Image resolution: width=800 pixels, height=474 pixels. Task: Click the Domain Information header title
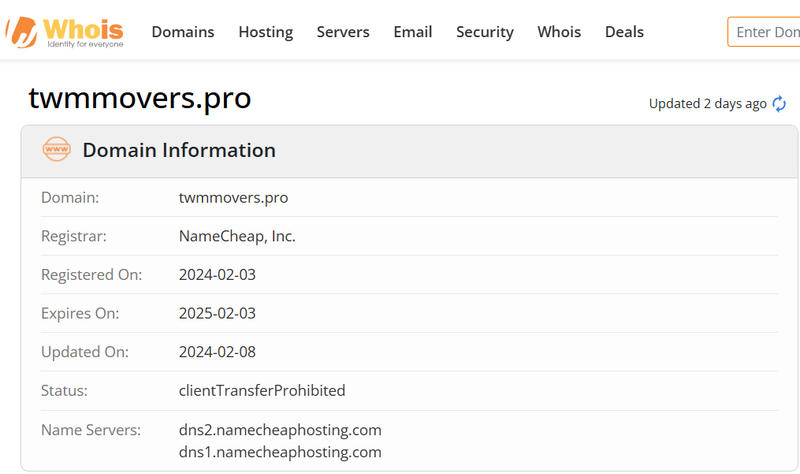click(179, 150)
